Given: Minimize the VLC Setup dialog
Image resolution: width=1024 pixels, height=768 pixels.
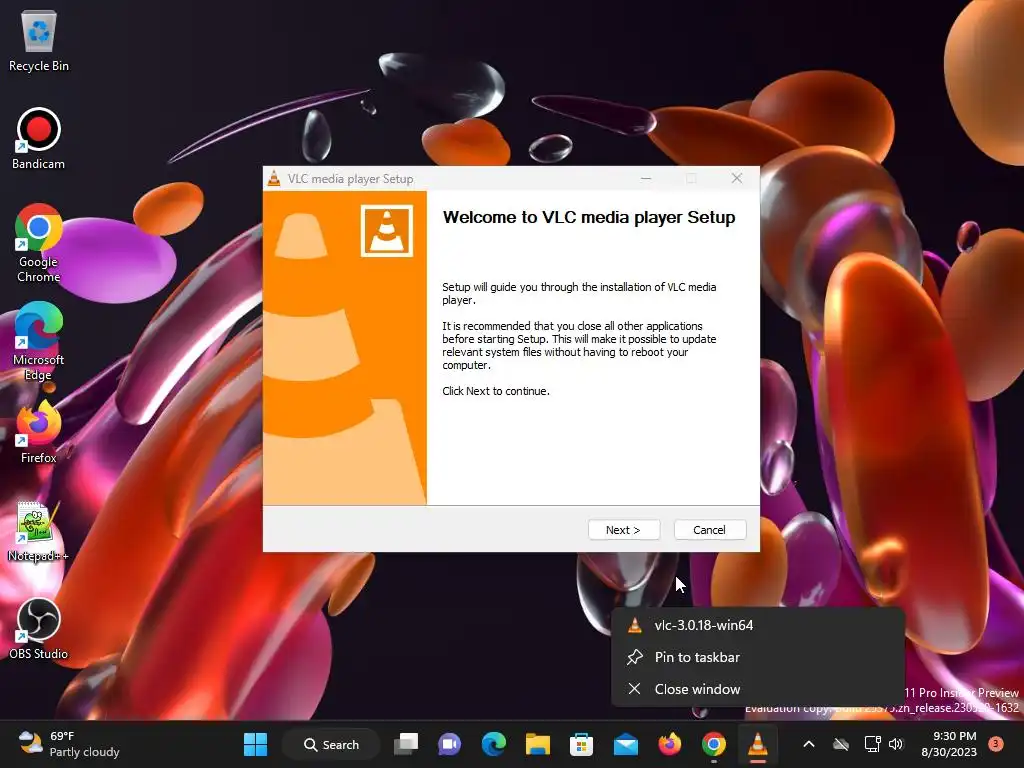Looking at the screenshot, I should (x=646, y=178).
